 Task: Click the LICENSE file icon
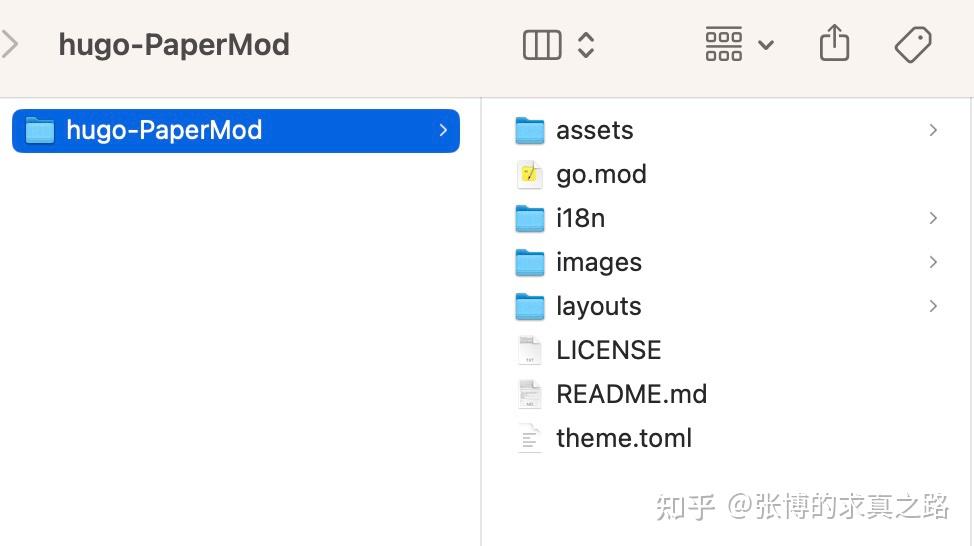pos(530,350)
